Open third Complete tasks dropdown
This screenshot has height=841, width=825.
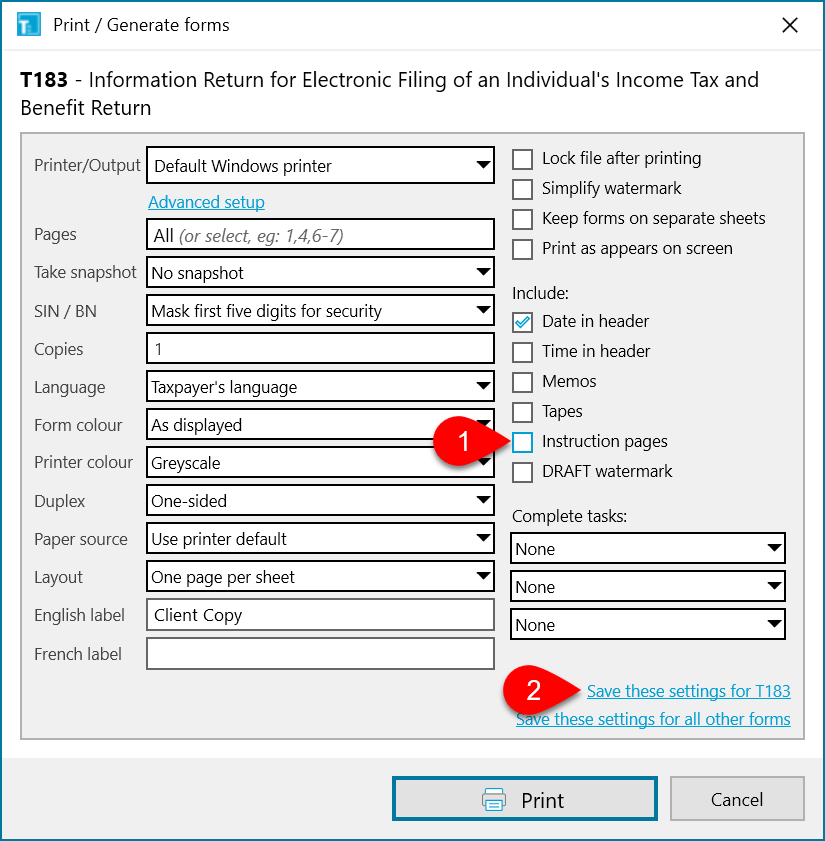(648, 624)
